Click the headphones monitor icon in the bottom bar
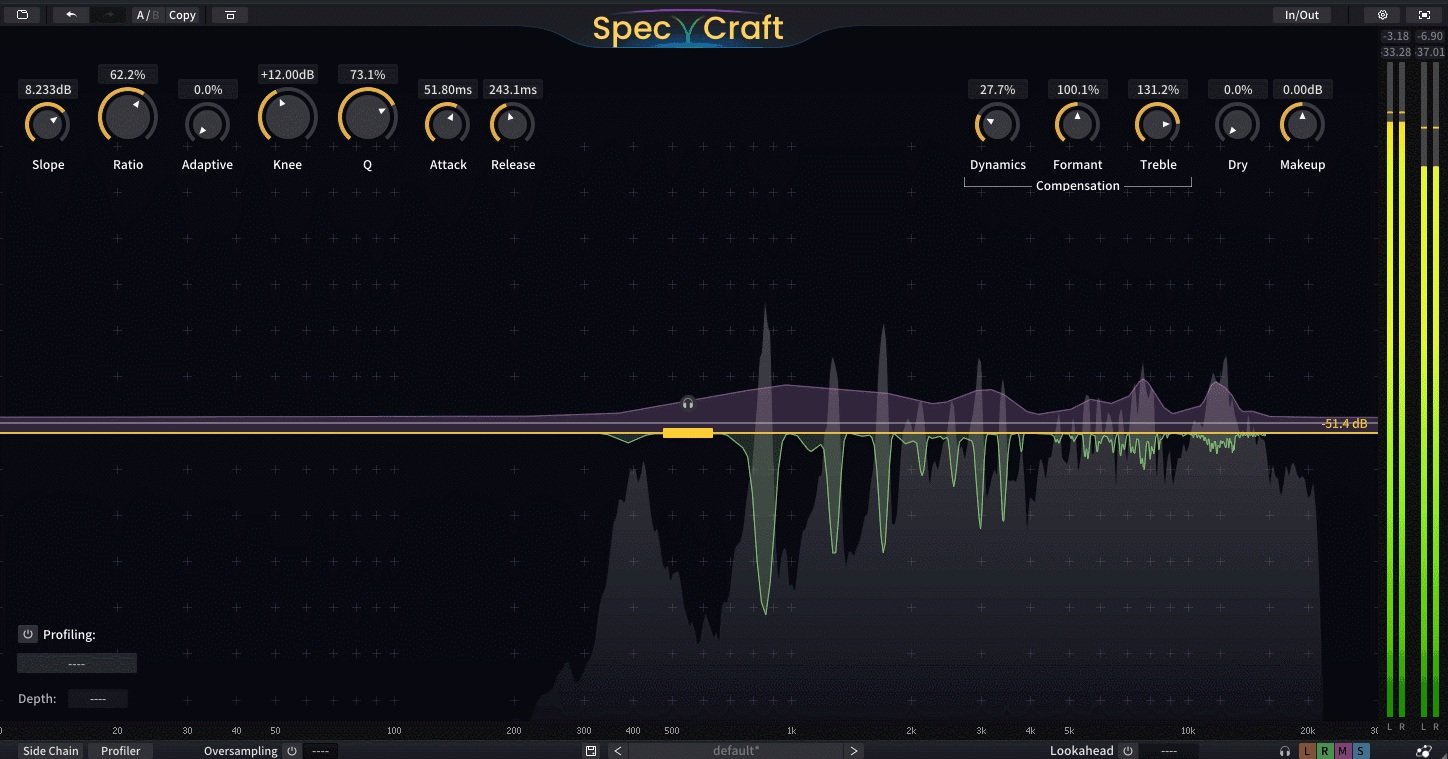Screen dimensions: 1448x759 pyautogui.click(x=1285, y=751)
